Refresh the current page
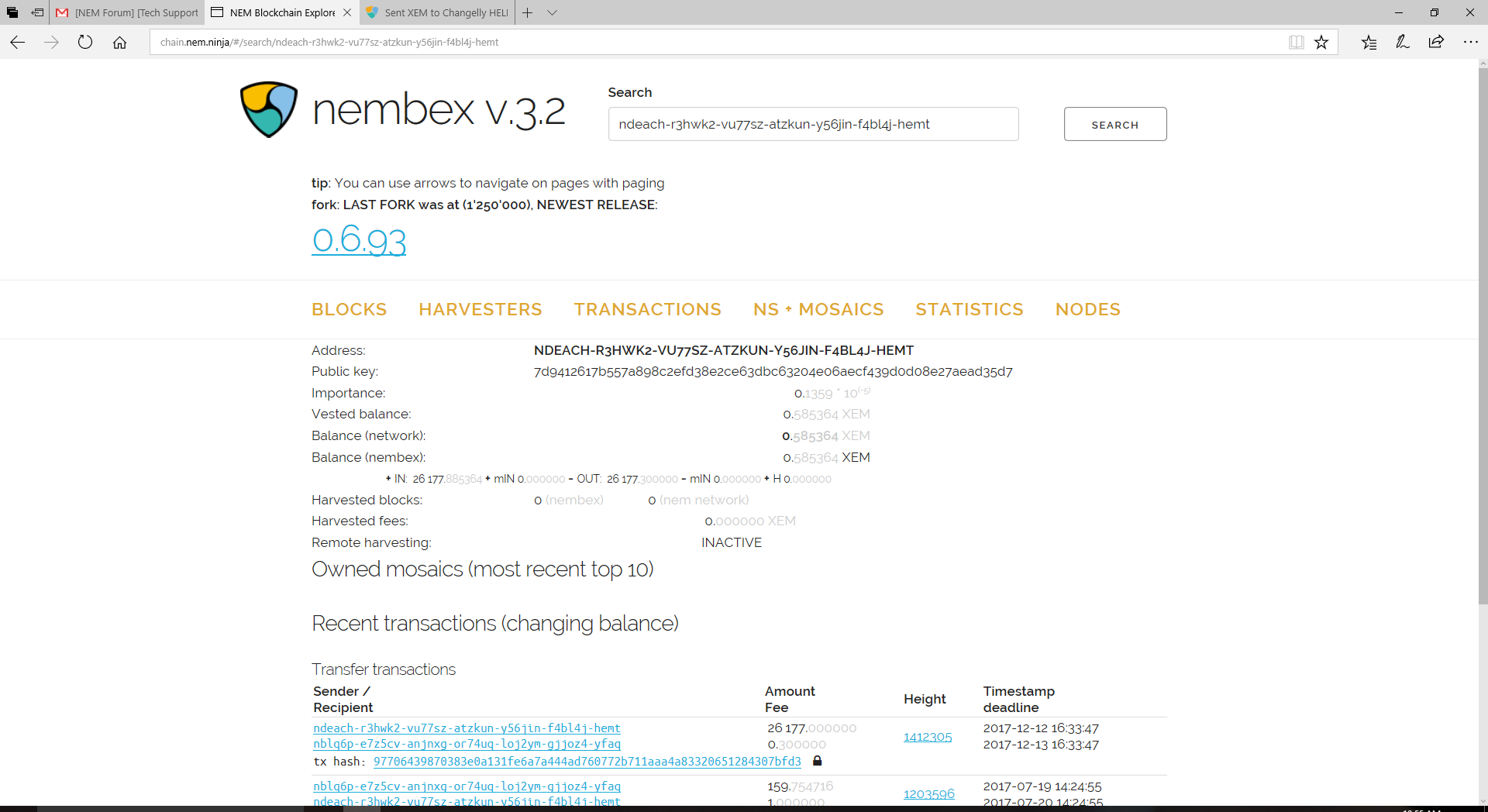 [x=85, y=43]
